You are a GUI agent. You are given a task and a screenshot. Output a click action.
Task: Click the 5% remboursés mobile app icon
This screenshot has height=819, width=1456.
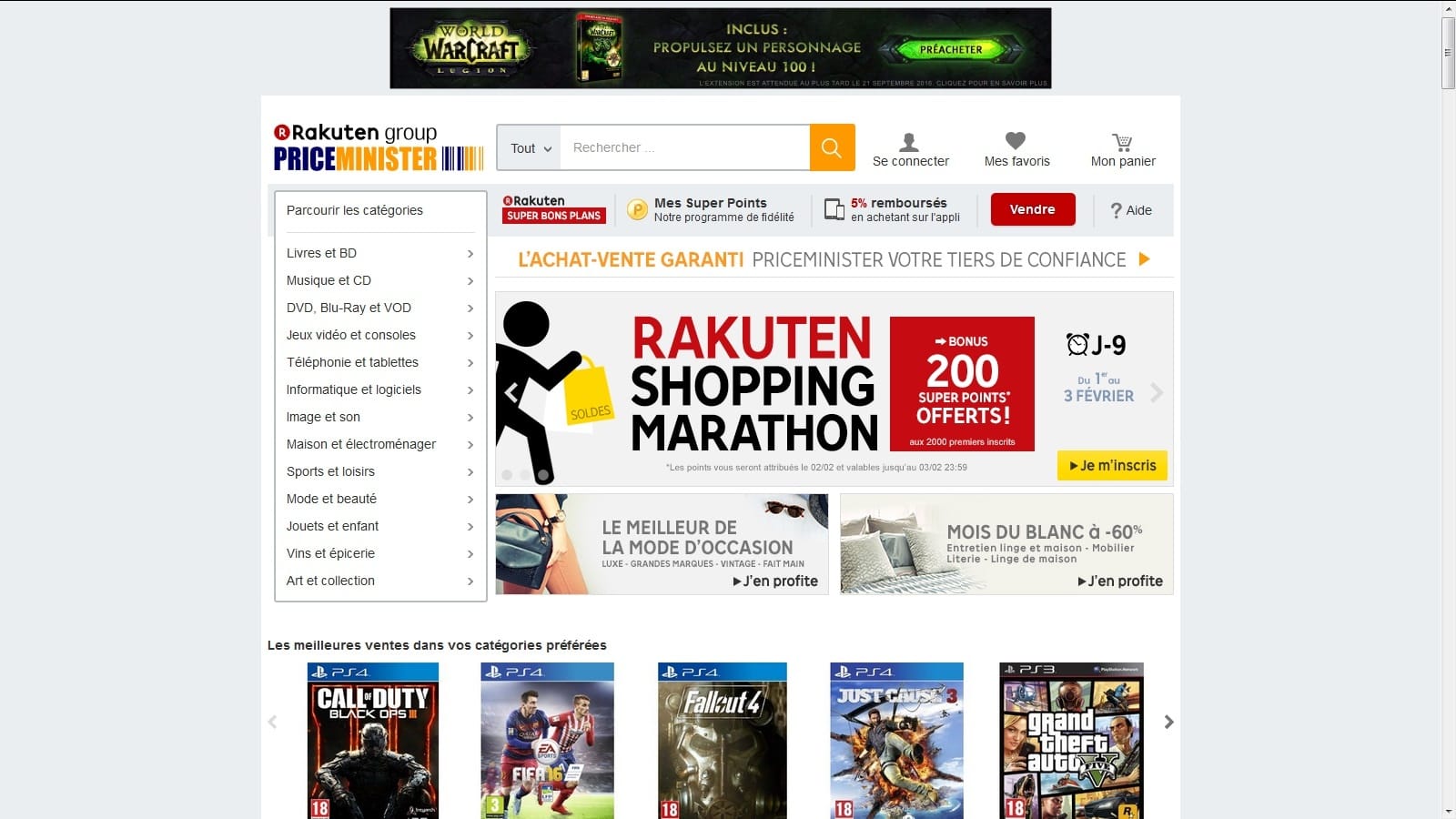[x=834, y=210]
